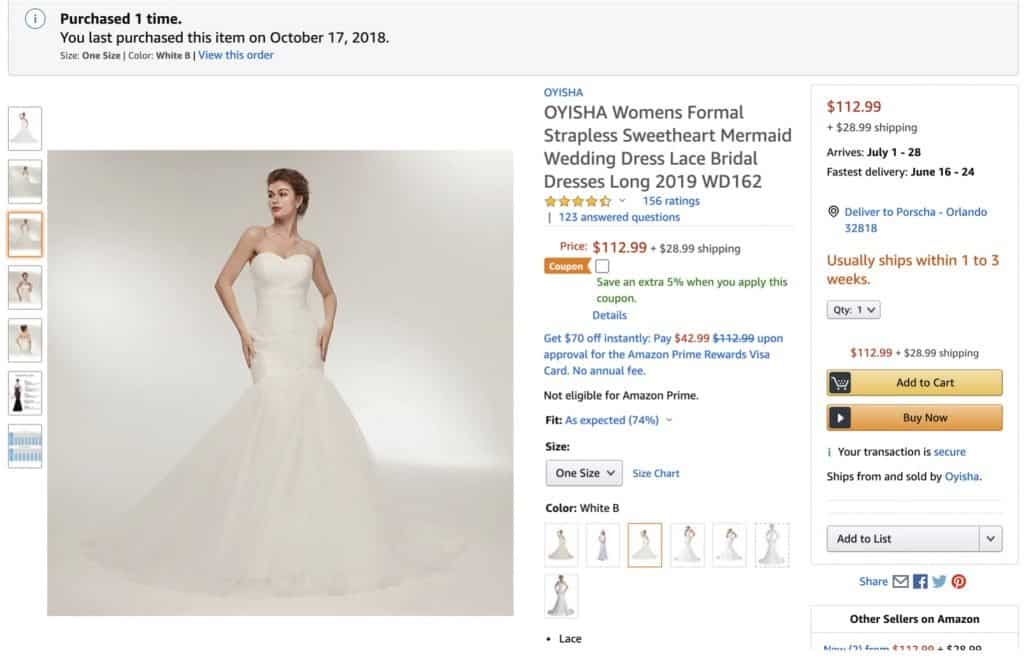Visit the OYISHA brand link

point(563,93)
